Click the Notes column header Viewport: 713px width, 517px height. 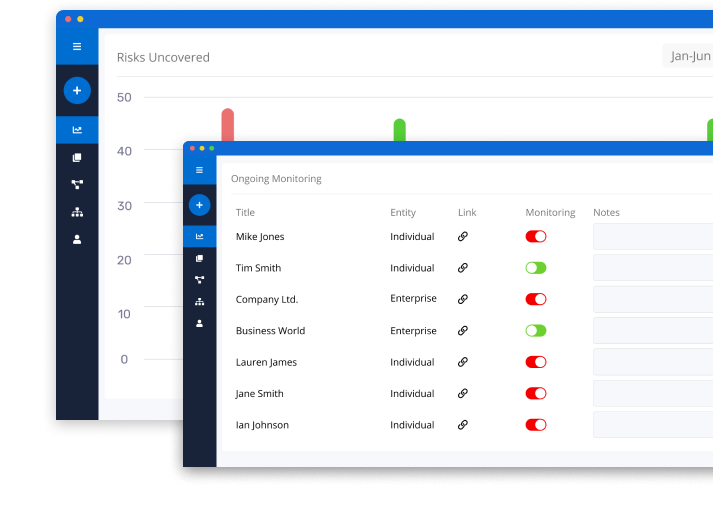[x=606, y=212]
